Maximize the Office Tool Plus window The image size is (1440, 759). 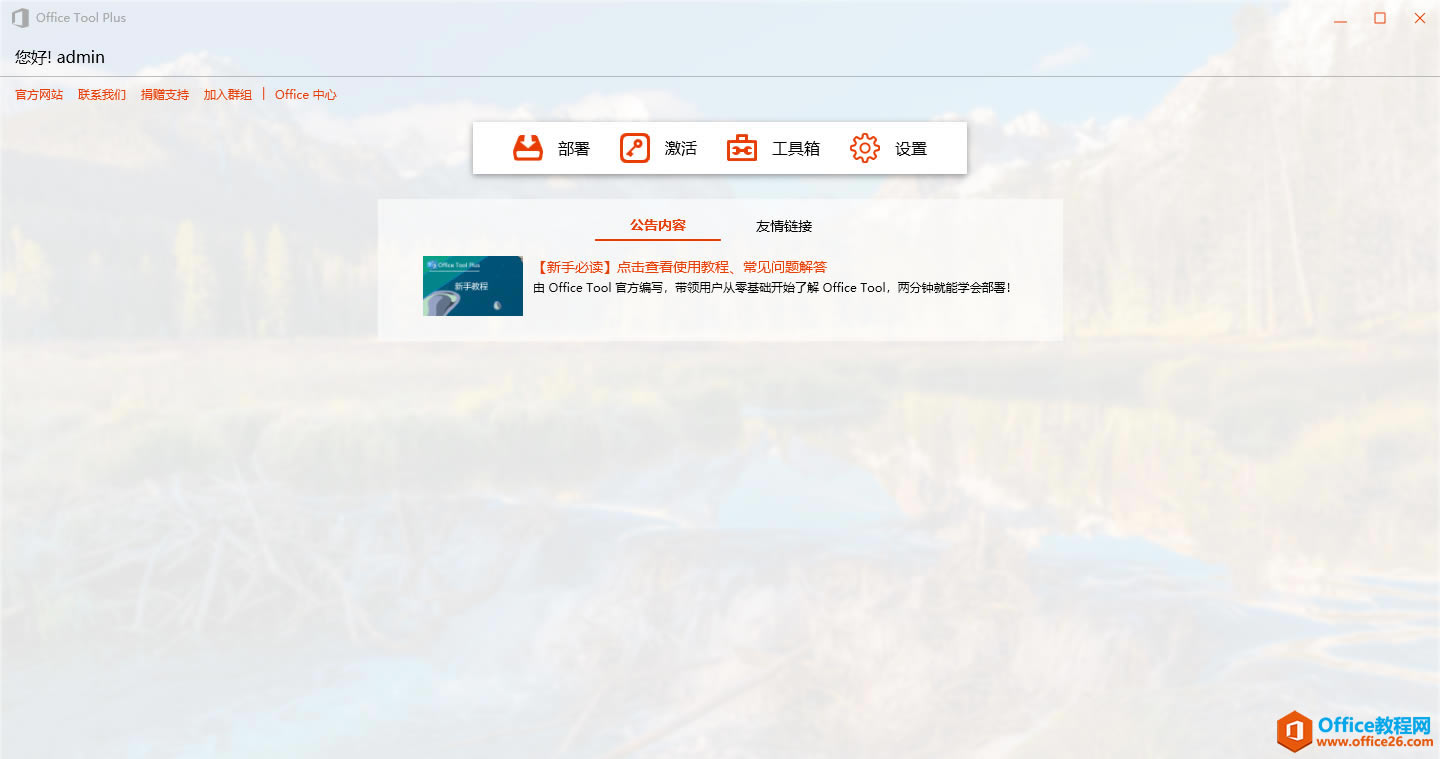pyautogui.click(x=1380, y=17)
